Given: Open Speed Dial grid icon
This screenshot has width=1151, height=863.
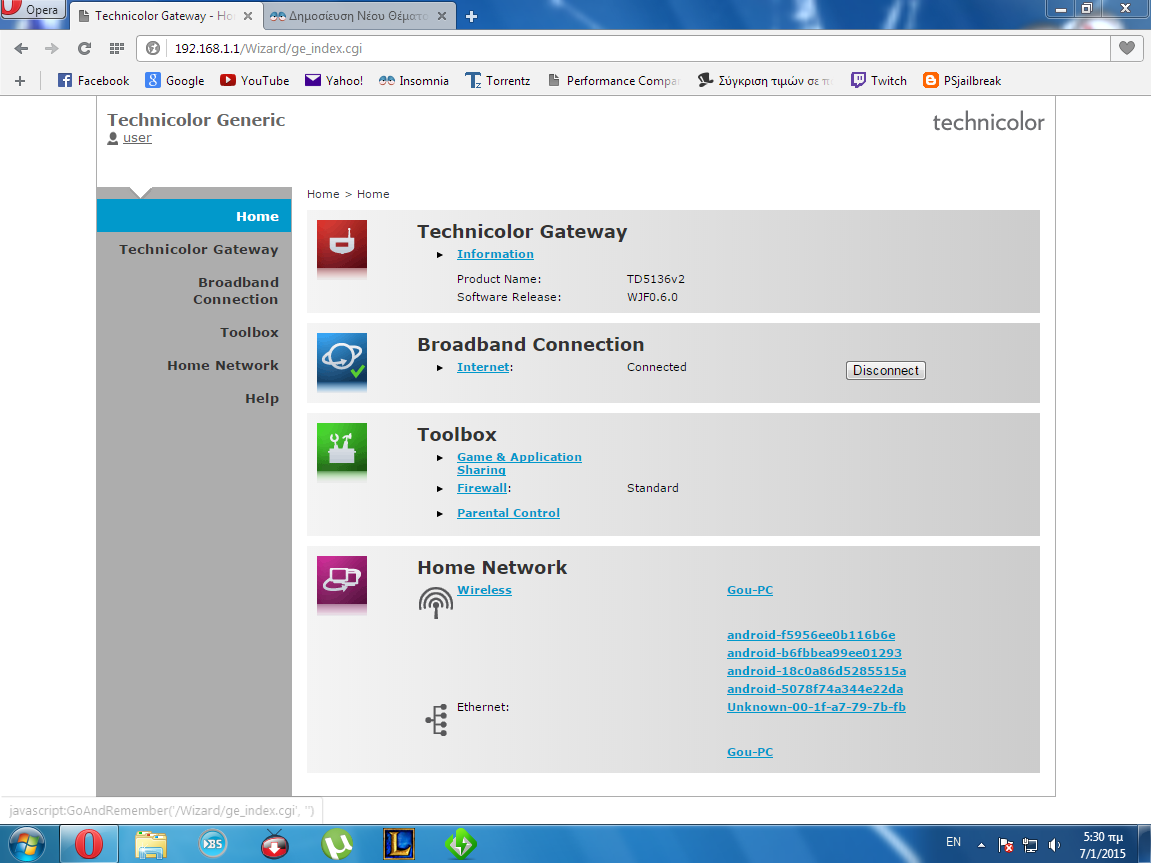Looking at the screenshot, I should (x=116, y=48).
